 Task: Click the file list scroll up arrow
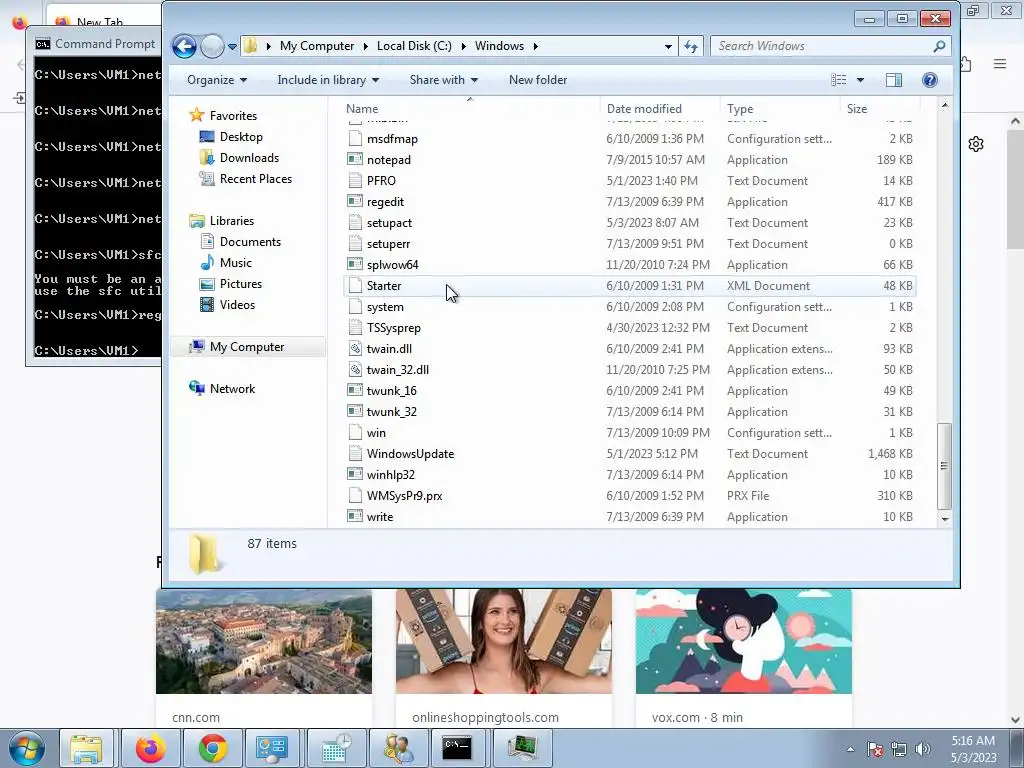945,106
